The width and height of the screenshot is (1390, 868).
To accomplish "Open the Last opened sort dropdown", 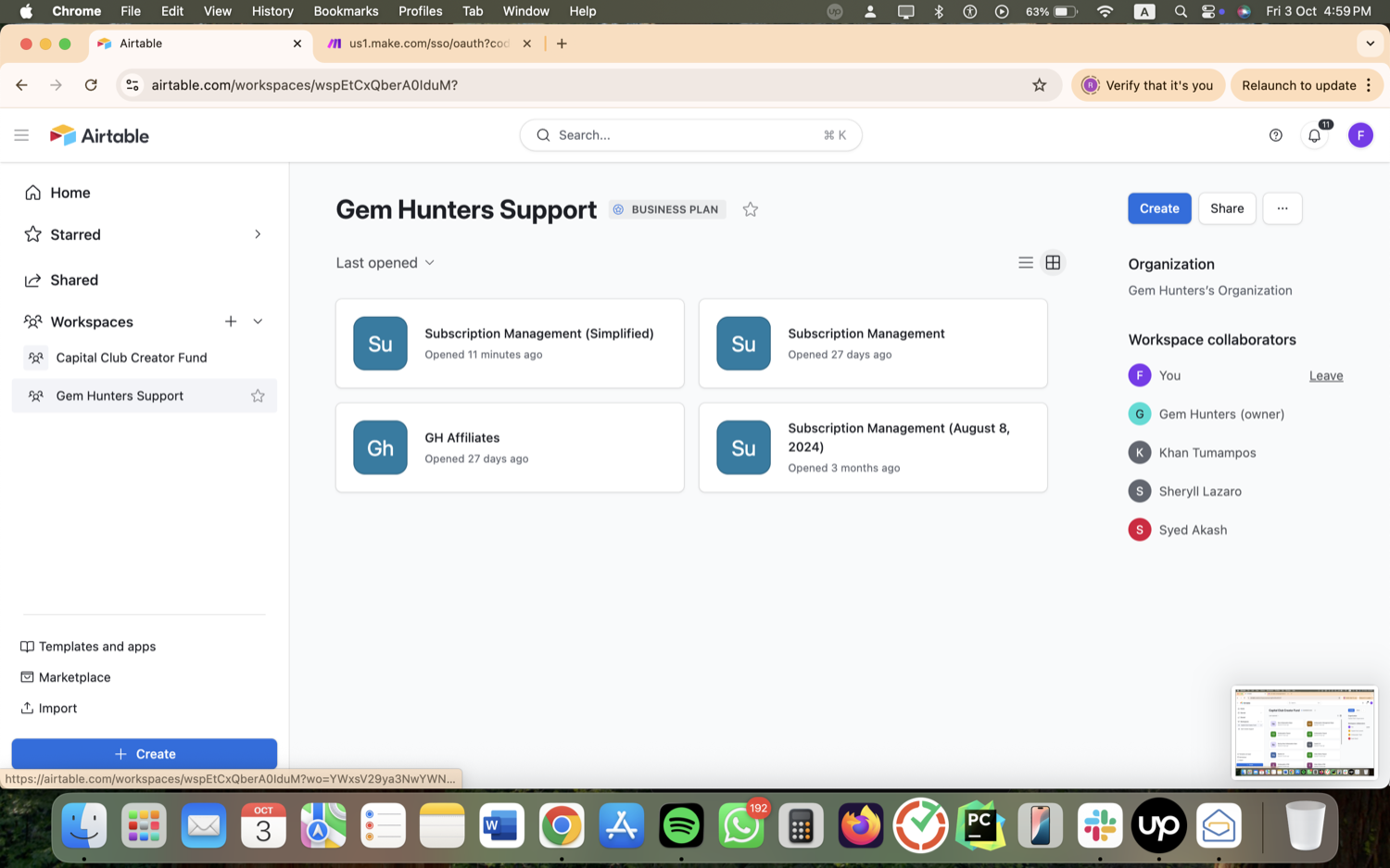I will click(385, 263).
